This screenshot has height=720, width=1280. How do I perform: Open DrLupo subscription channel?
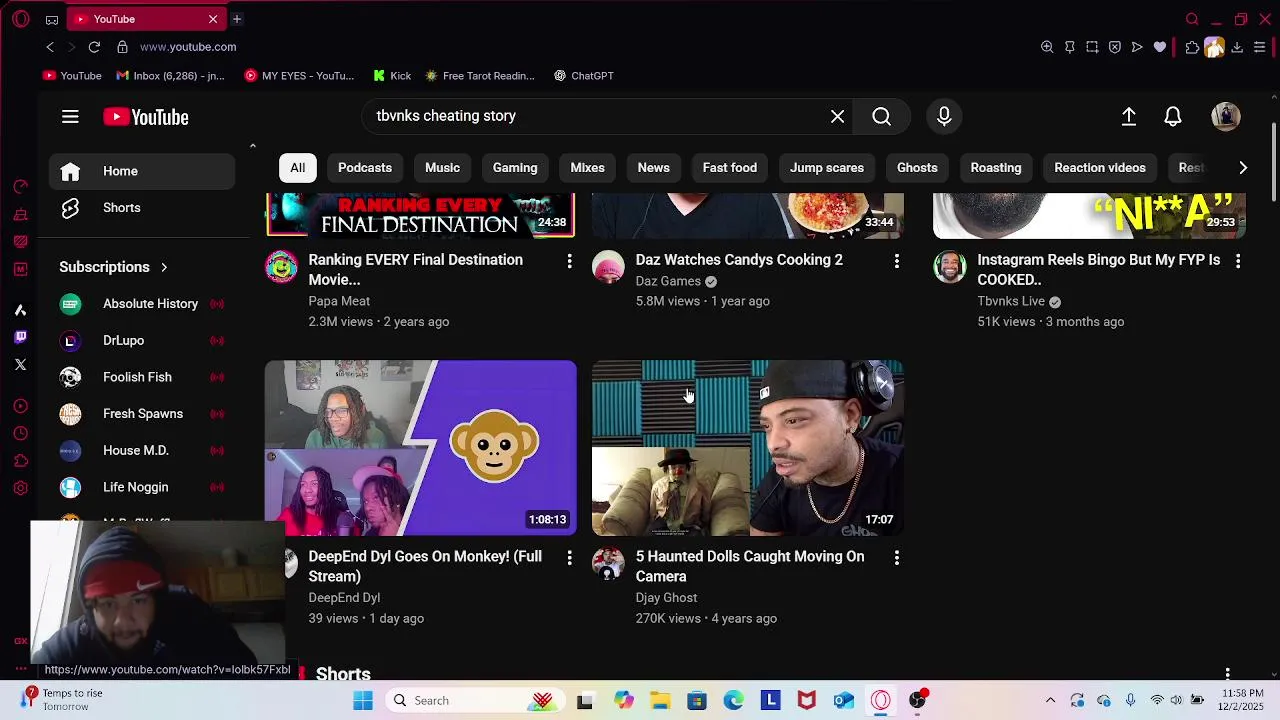click(x=142, y=341)
